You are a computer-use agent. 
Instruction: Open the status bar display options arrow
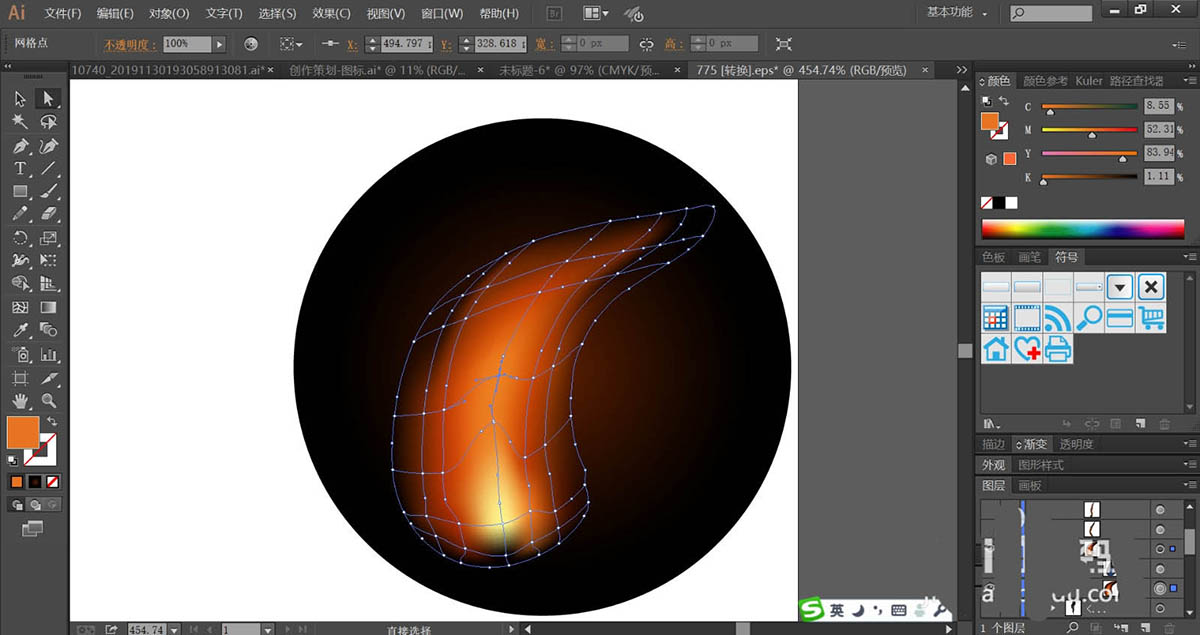point(513,630)
